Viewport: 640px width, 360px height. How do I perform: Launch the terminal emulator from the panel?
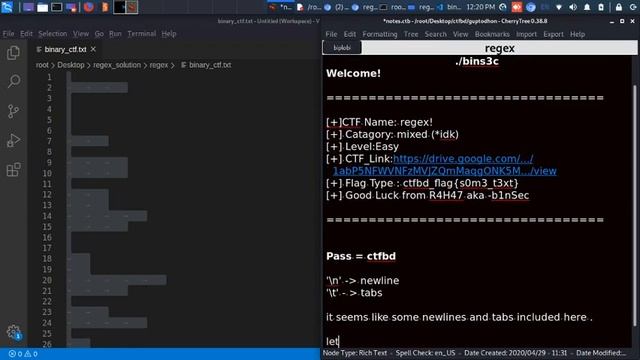[x=56, y=7]
